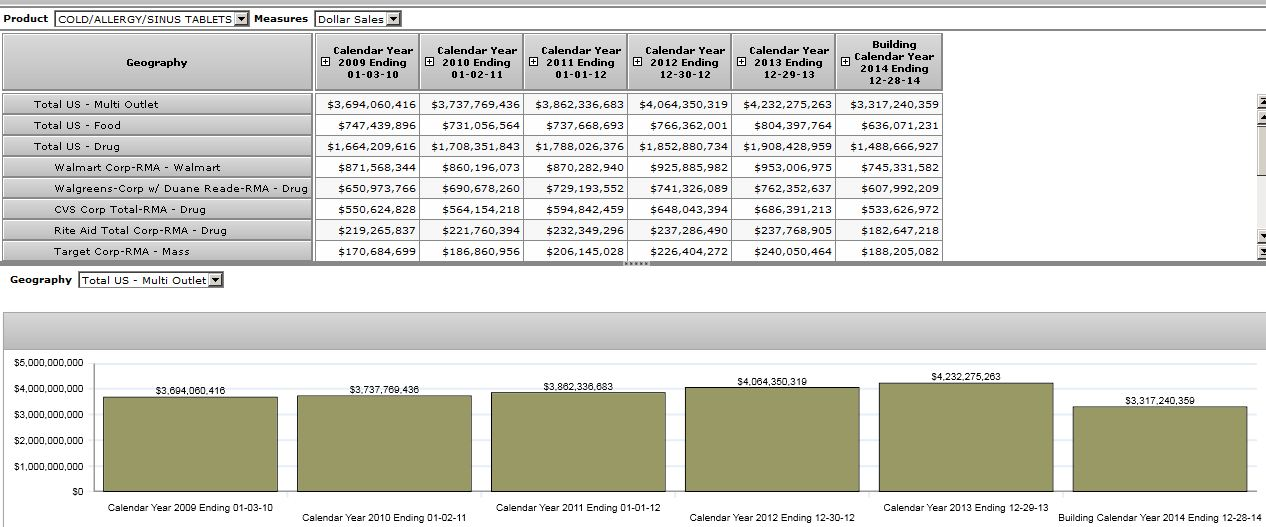Select the Total US - Multi Outlet row
The width and height of the screenshot is (1266, 527).
(x=157, y=104)
